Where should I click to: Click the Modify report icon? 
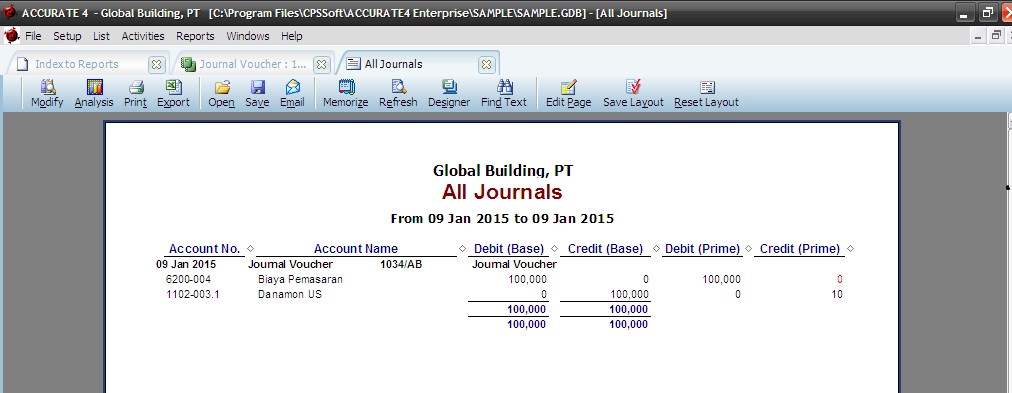point(47,94)
